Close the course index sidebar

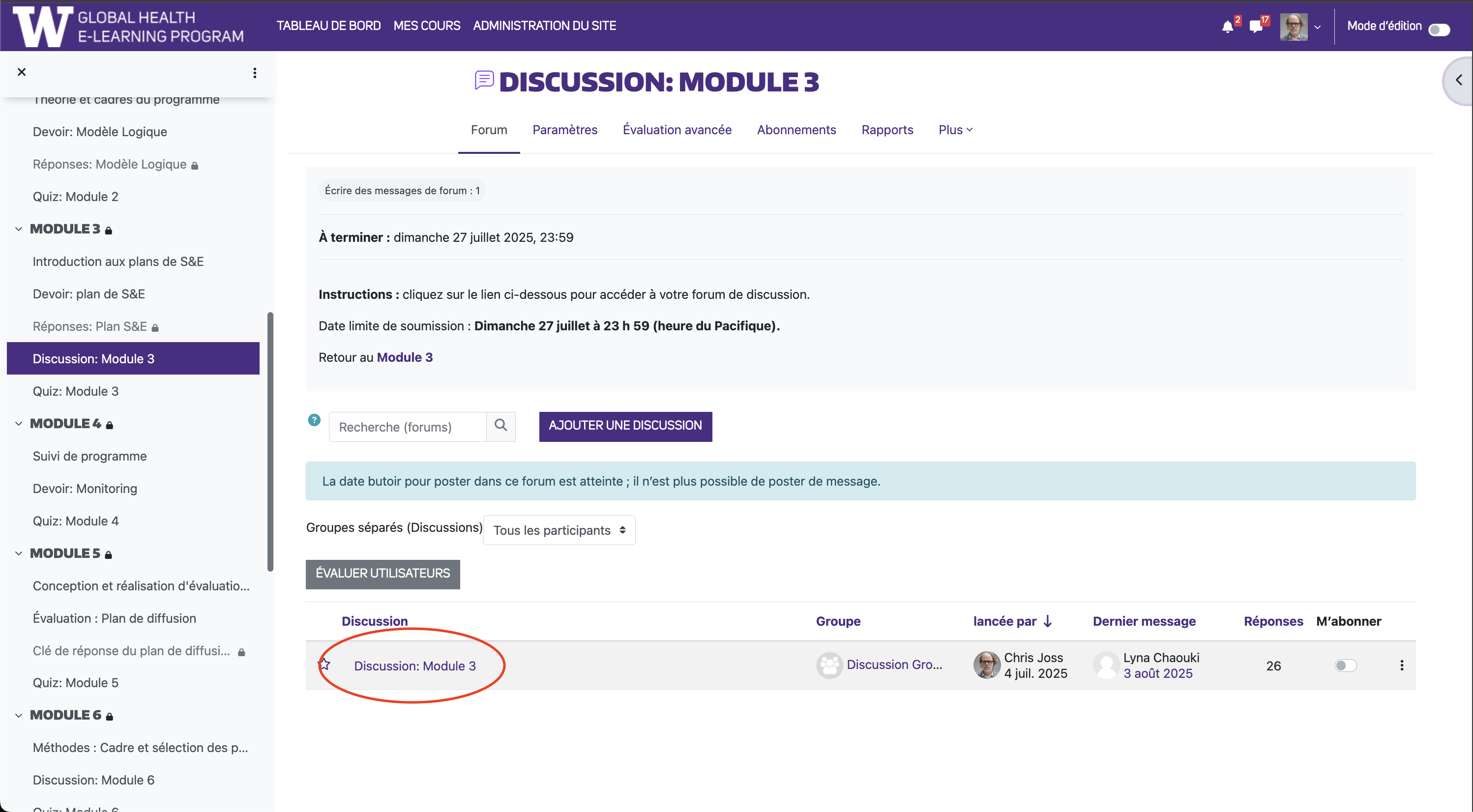click(22, 72)
